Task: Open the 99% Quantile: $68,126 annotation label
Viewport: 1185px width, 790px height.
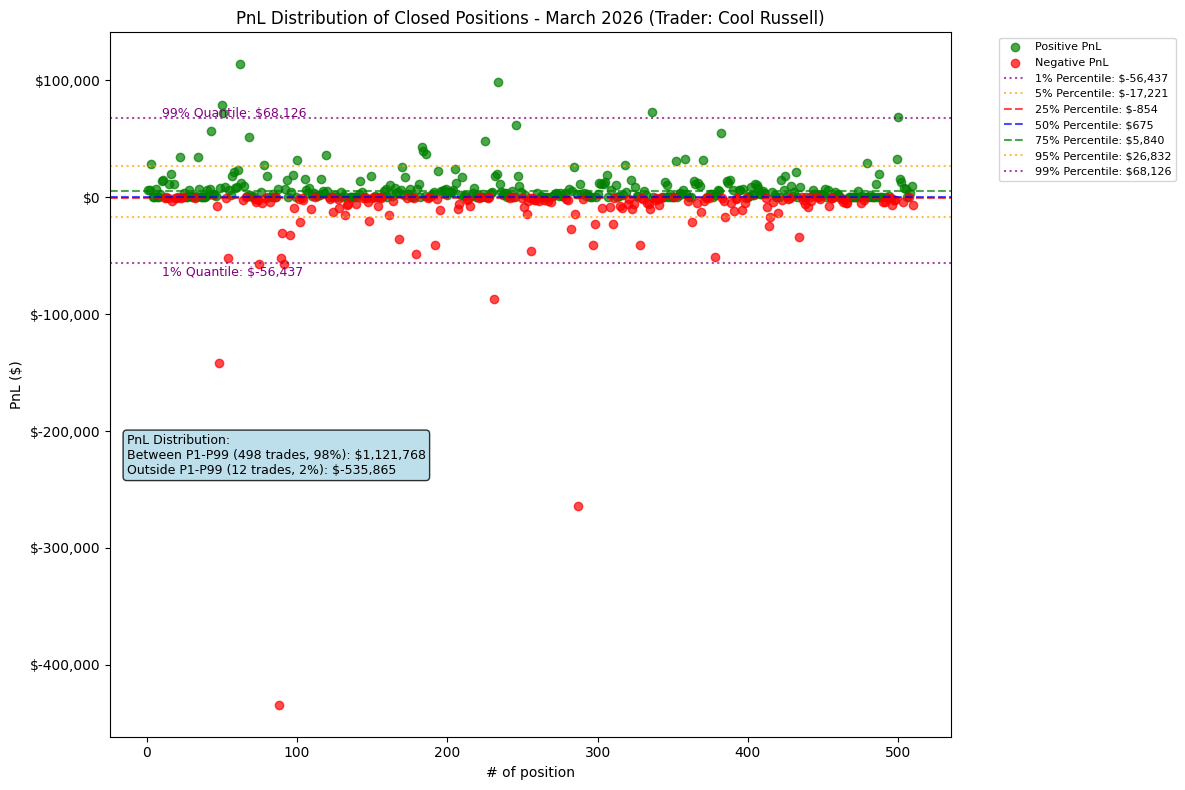Action: coord(230,113)
